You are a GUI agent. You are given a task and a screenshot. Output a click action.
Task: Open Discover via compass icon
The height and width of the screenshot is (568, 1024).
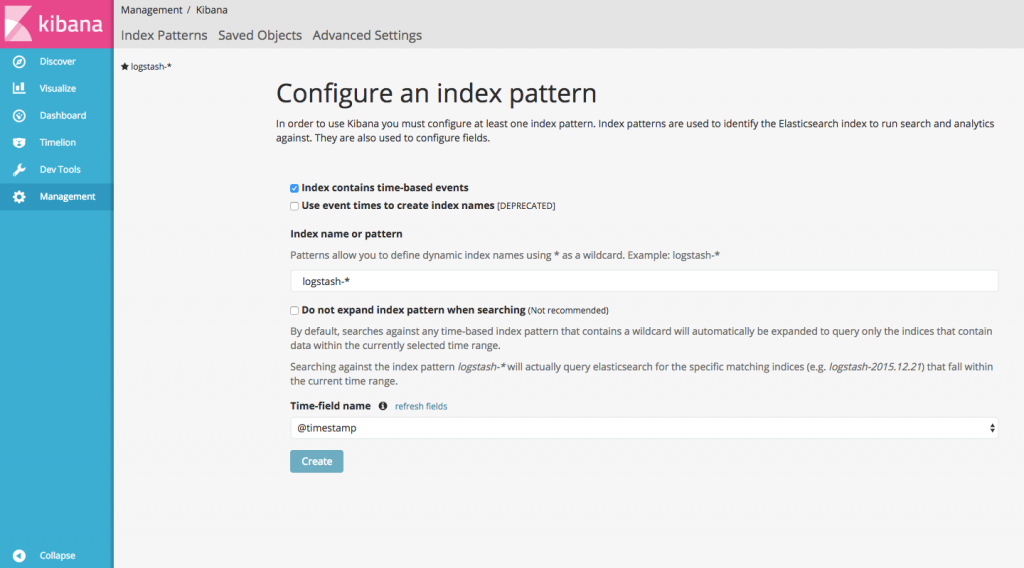click(x=19, y=62)
